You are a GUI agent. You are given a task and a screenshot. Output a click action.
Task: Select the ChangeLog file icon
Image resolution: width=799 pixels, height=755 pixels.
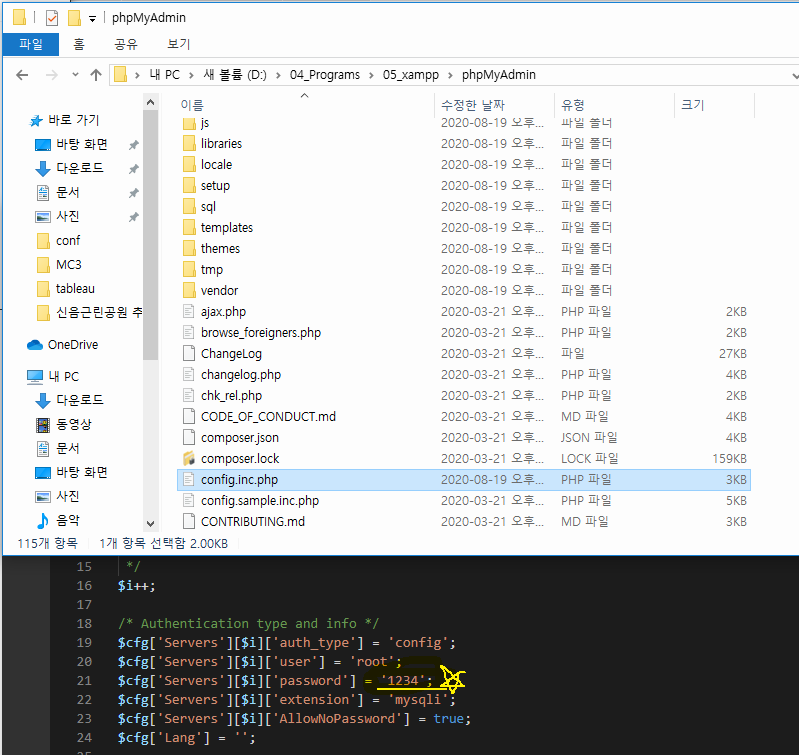(x=189, y=353)
